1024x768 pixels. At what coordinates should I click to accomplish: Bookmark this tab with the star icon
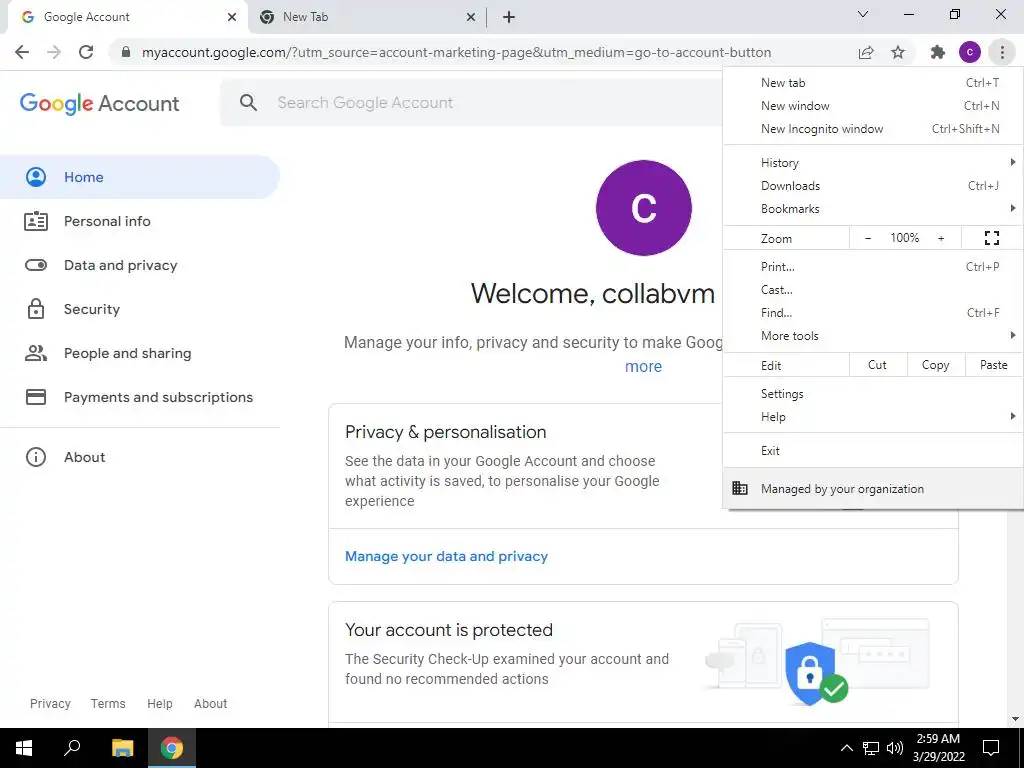coord(898,52)
